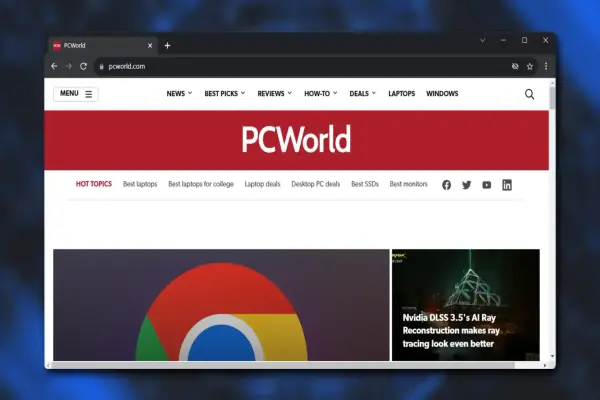Screen dimensions: 600x400
Task: Click the scroll down arrow at right edge
Action: click(x=552, y=356)
